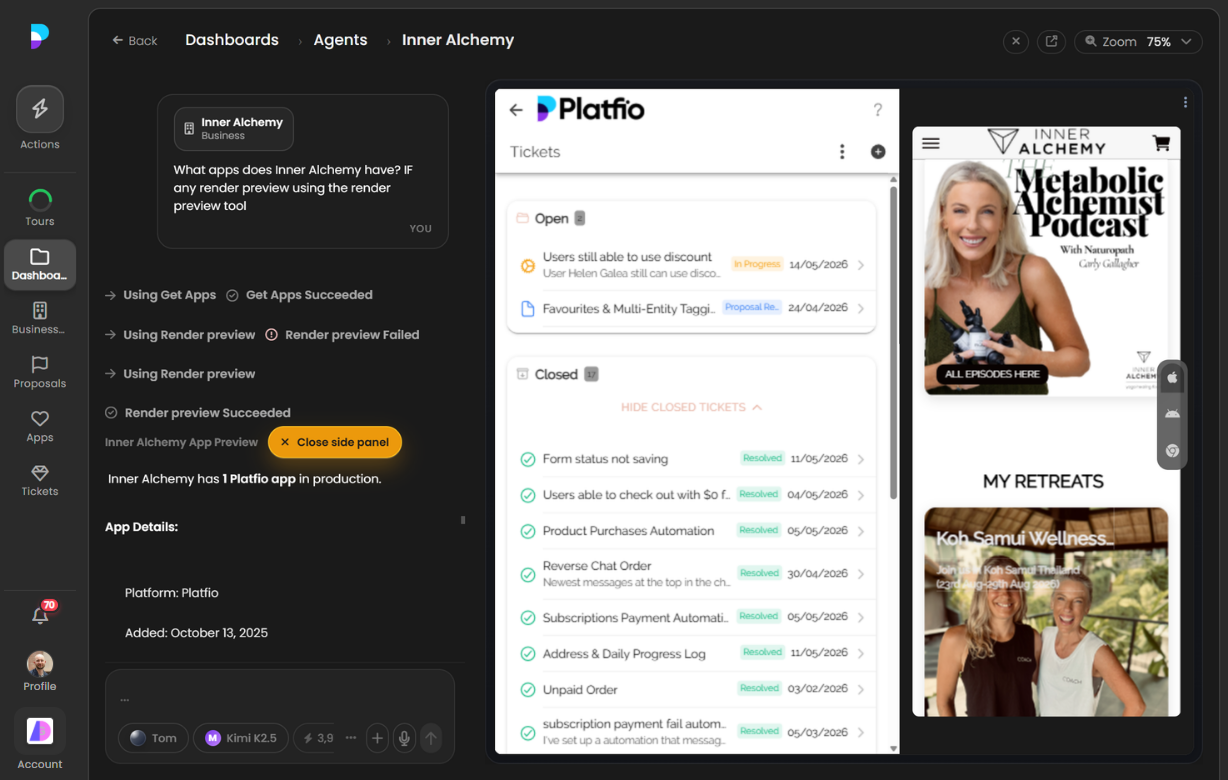
Task: Click the Metabolic Alchemist Podcast banner
Action: point(1046,275)
